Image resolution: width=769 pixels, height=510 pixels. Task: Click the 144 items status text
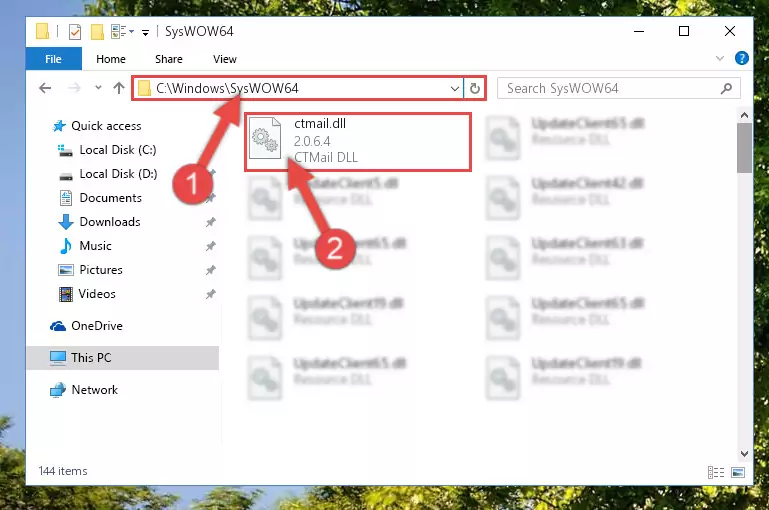pos(63,471)
